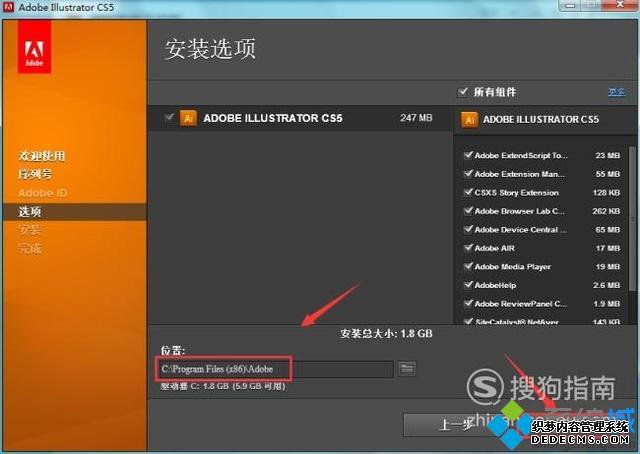
Task: Toggle the ADOBE ILLUSTRATOR CS5 product checkbox
Action: pyautogui.click(x=169, y=118)
